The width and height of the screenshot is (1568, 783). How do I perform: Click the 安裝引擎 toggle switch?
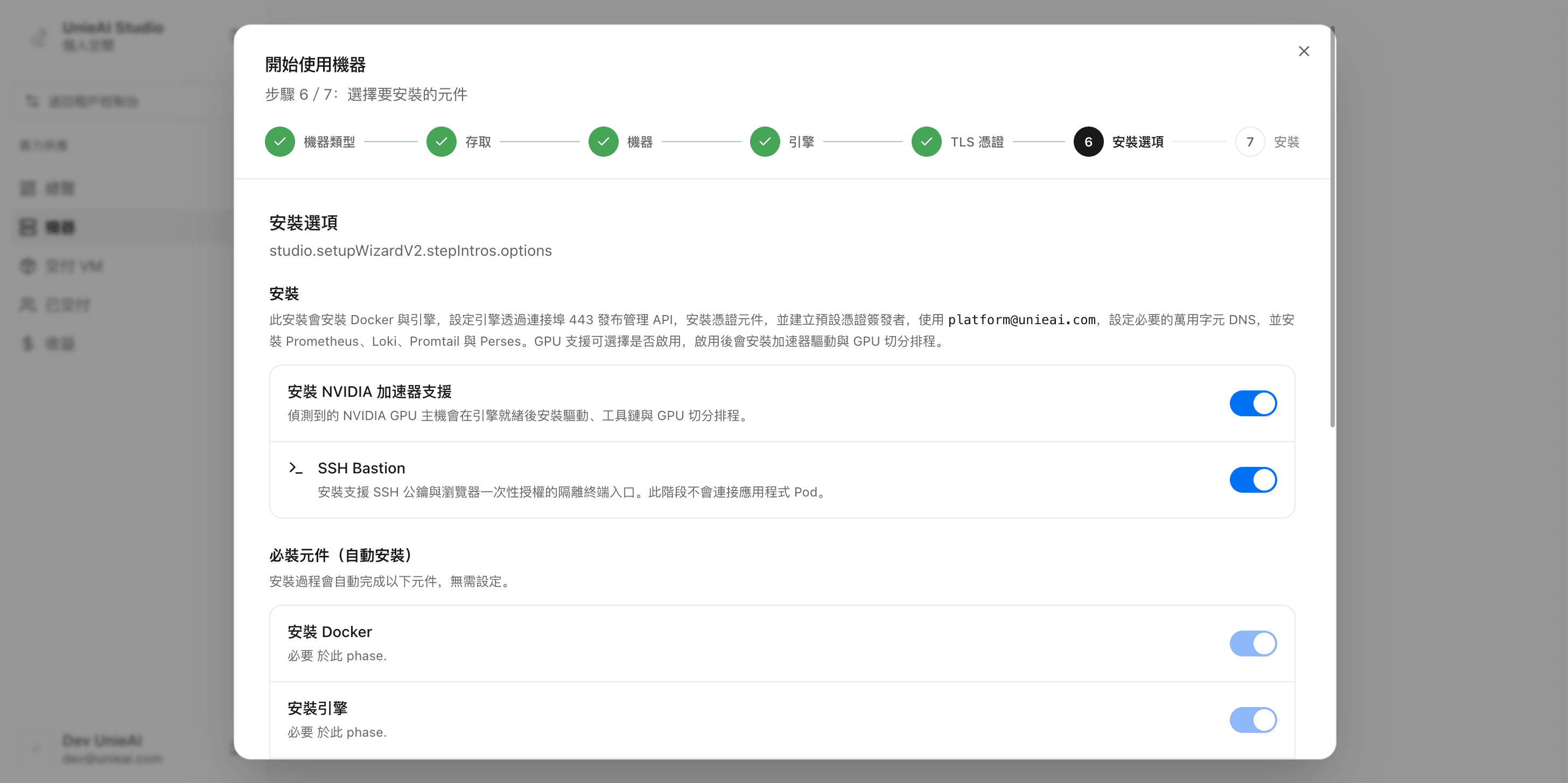(x=1252, y=719)
